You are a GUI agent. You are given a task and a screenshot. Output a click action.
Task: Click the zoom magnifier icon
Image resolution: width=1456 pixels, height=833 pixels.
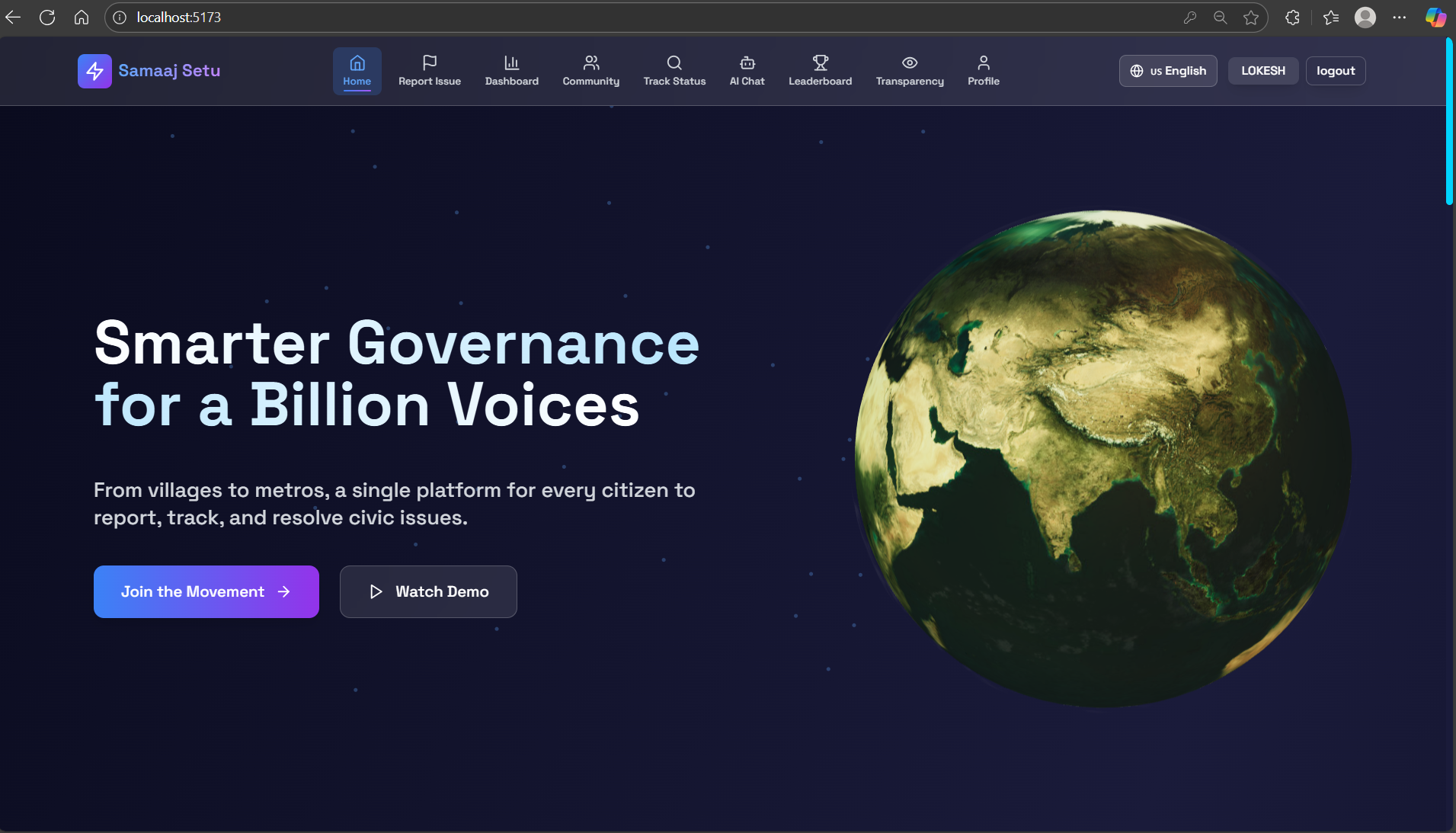tap(1220, 18)
